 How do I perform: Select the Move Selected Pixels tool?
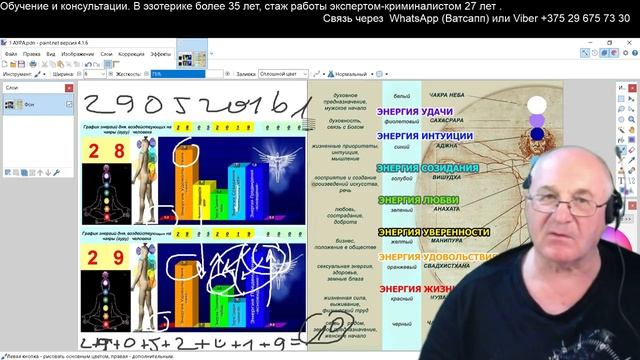click(x=631, y=99)
